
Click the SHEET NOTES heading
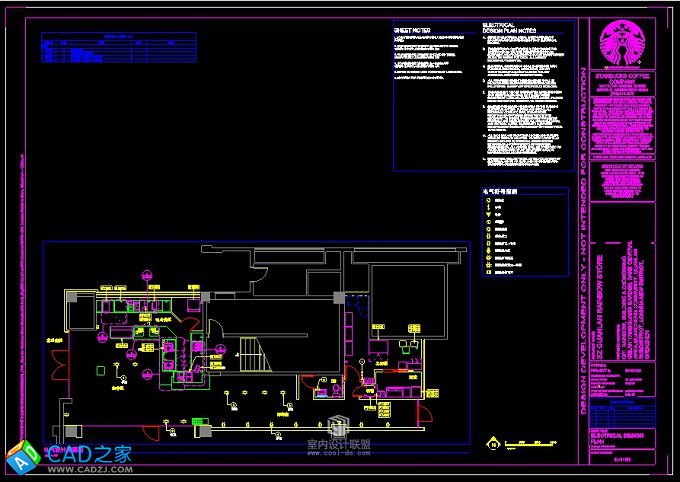click(413, 30)
